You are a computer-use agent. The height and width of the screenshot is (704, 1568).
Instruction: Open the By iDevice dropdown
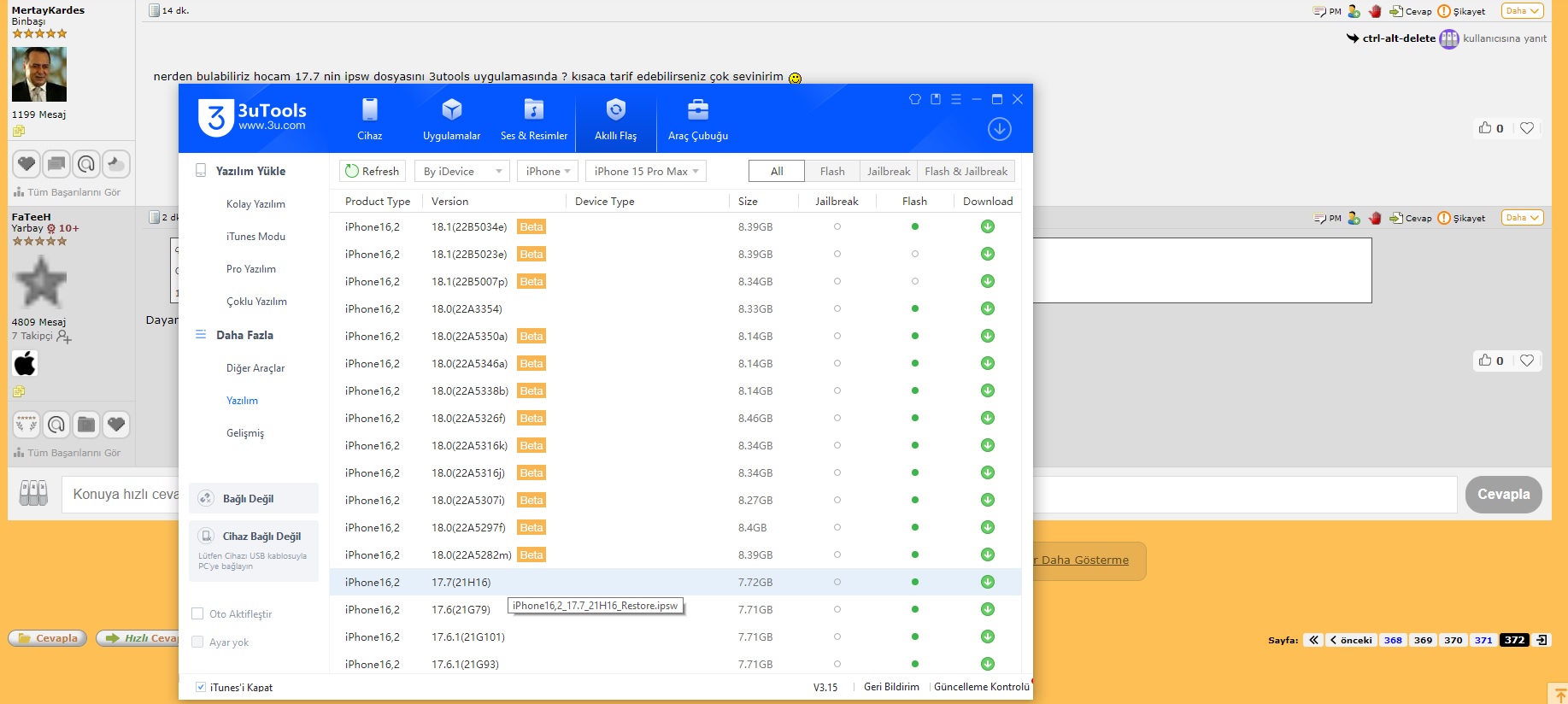pos(461,171)
